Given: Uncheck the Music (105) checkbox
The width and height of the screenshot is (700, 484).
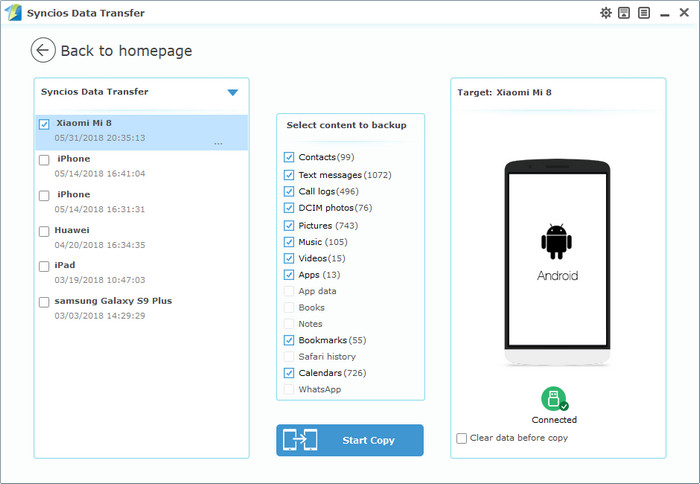Looking at the screenshot, I should click(x=289, y=242).
